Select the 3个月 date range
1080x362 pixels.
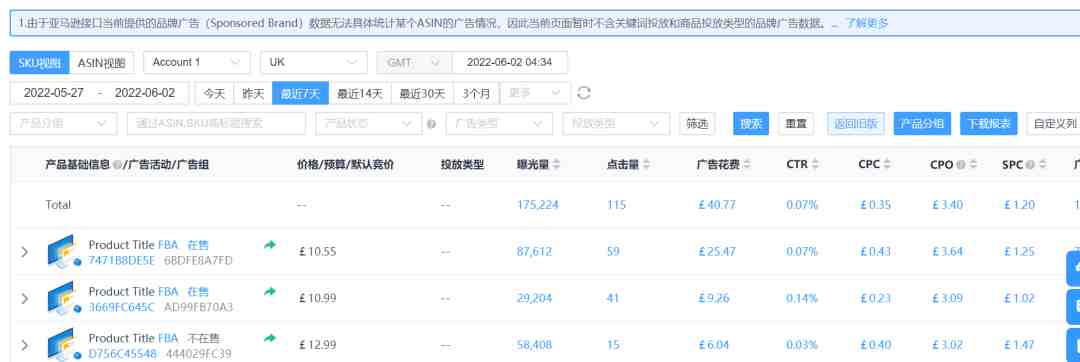[x=477, y=93]
